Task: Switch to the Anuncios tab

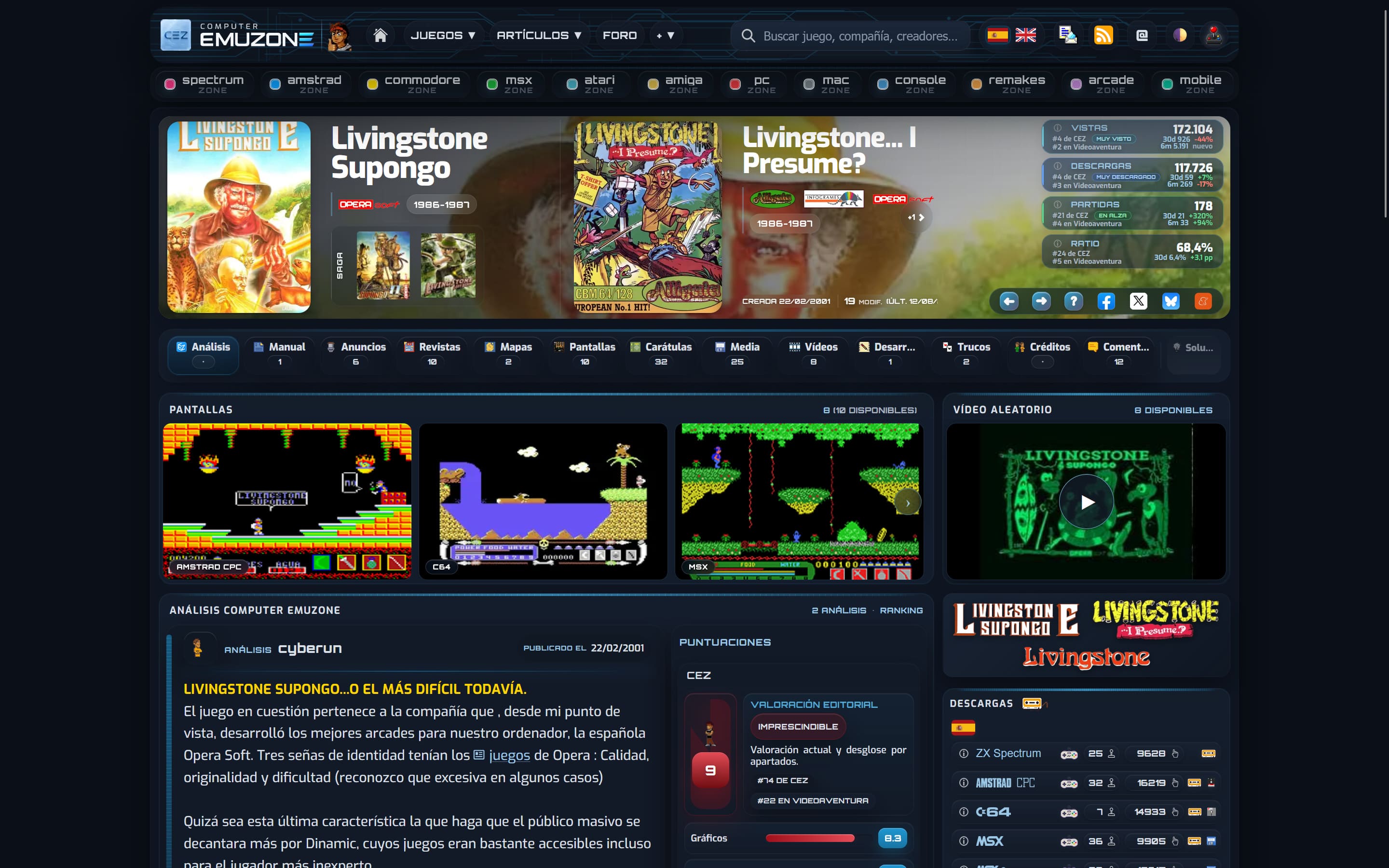Action: click(x=356, y=355)
